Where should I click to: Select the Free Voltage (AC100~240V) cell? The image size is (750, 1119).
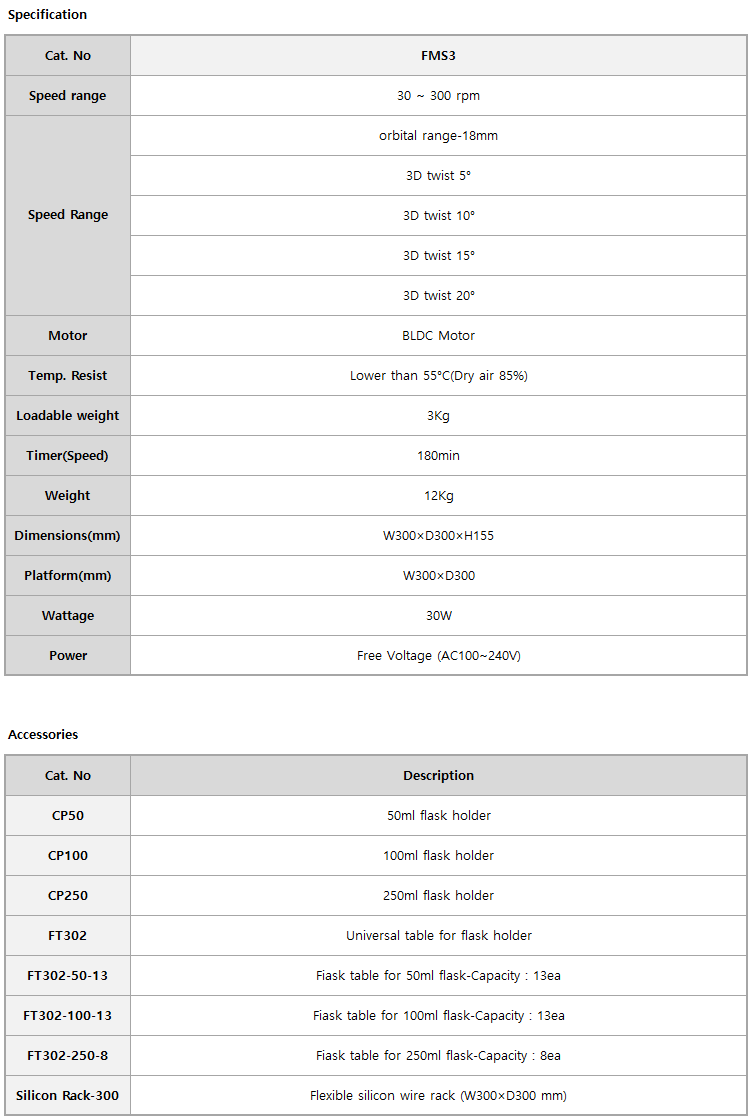tap(438, 655)
